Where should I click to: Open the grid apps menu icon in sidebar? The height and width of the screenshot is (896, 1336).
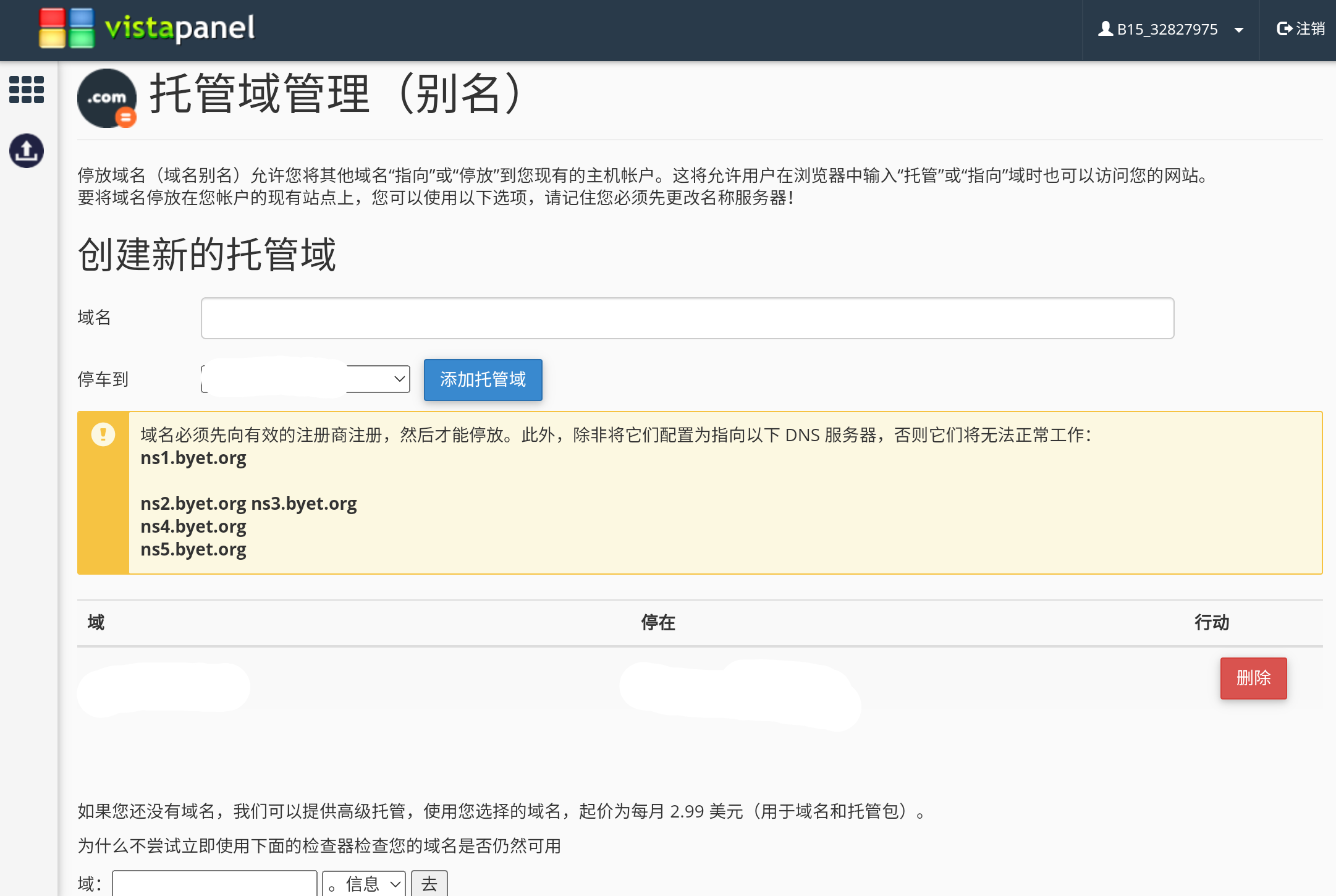(x=27, y=90)
